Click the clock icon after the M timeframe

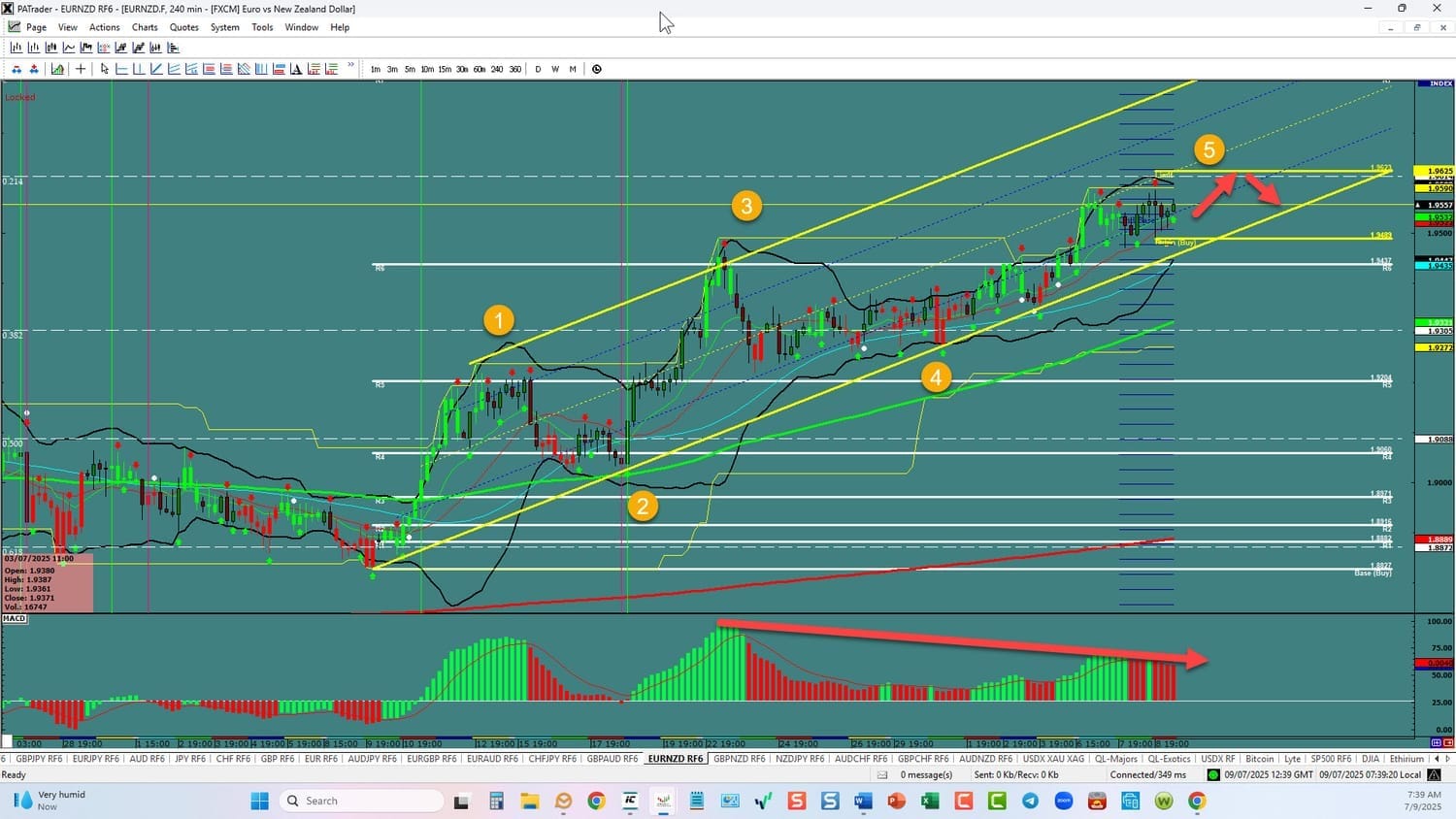tap(597, 69)
